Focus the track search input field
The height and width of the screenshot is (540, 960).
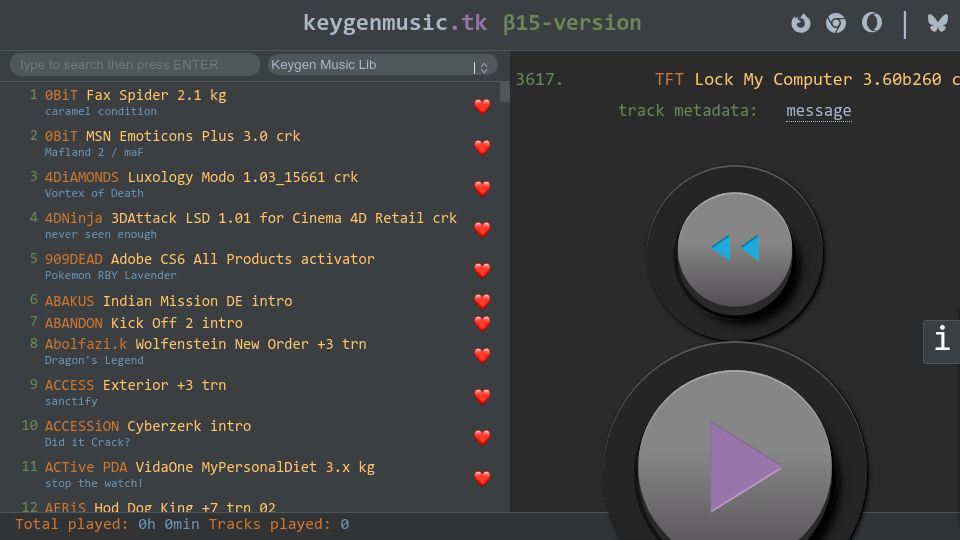pos(135,65)
